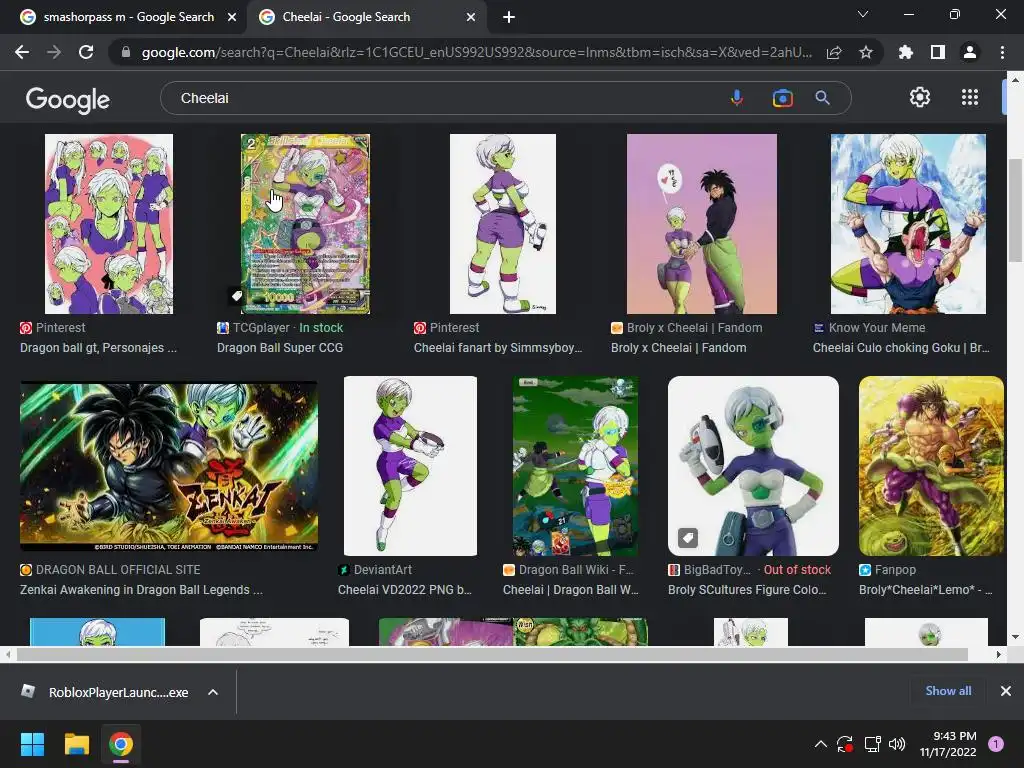Viewport: 1024px width, 768px height.
Task: Open the Pinterest Dragon ball gt image
Action: 109,224
